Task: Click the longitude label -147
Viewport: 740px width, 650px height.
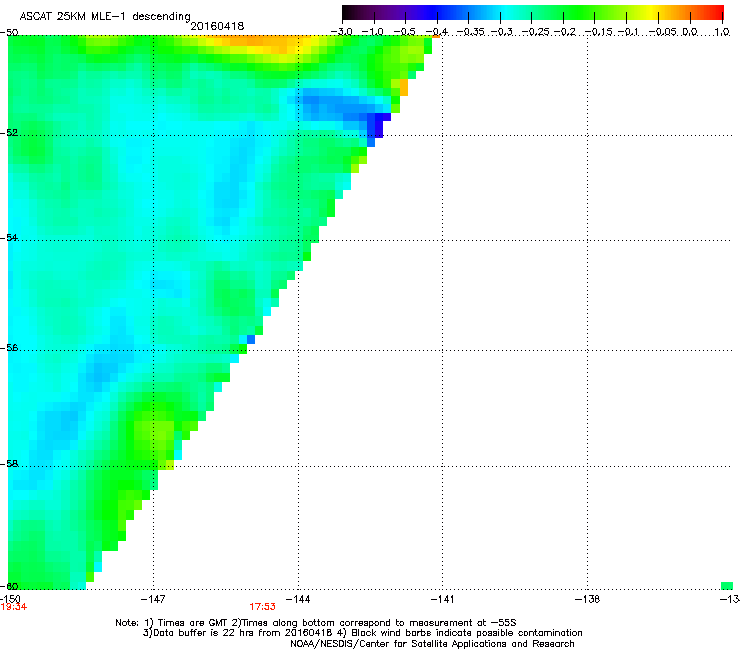Action: [153, 599]
